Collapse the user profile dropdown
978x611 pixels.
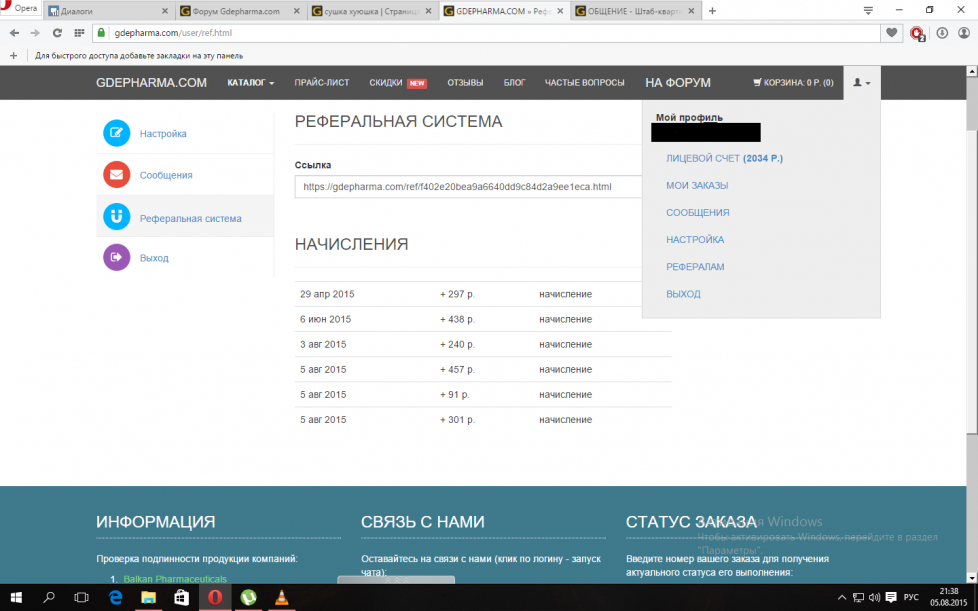coord(861,83)
